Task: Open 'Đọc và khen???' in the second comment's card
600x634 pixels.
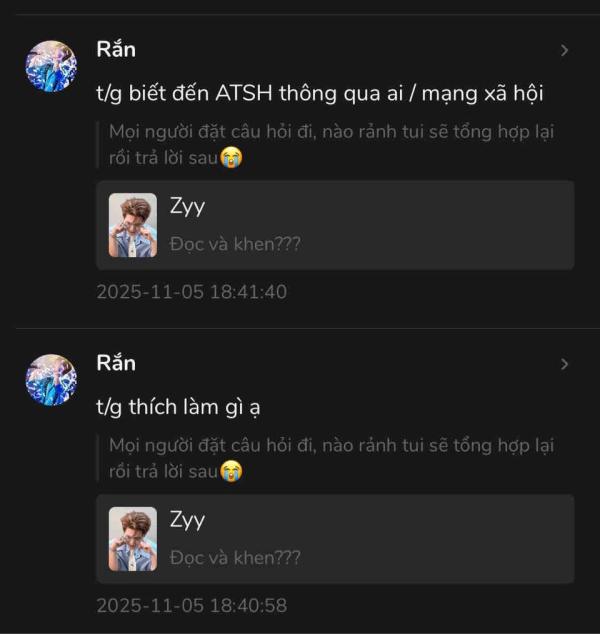Action: [x=235, y=558]
